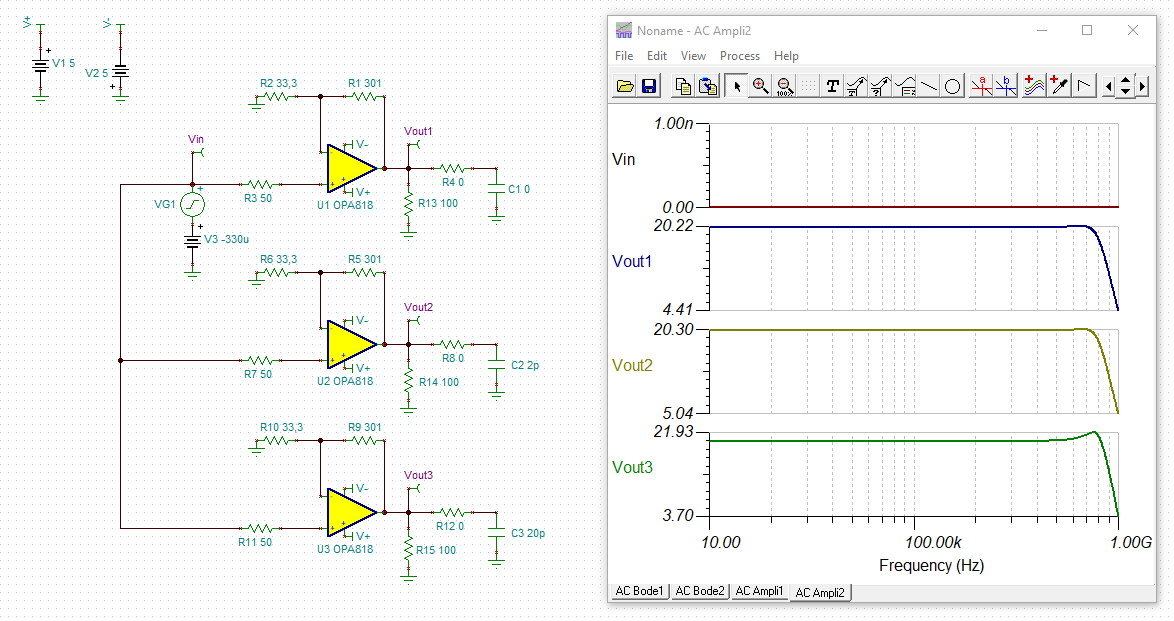
Task: Click the Zoom 100% magnifier icon
Action: coord(785,86)
